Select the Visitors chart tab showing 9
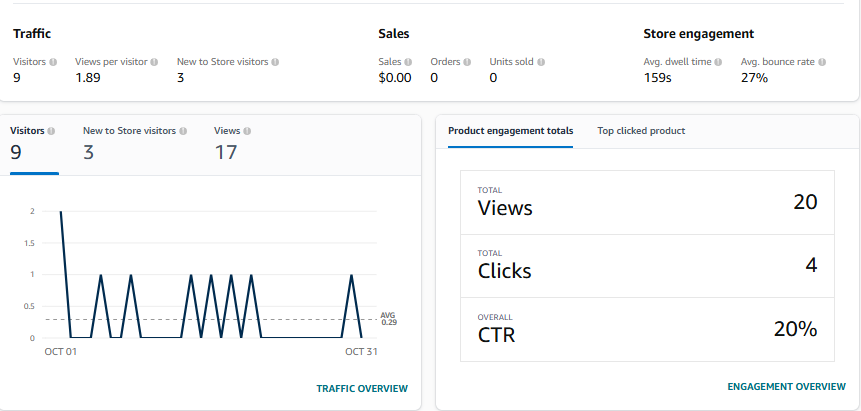This screenshot has width=861, height=411. click(x=33, y=145)
